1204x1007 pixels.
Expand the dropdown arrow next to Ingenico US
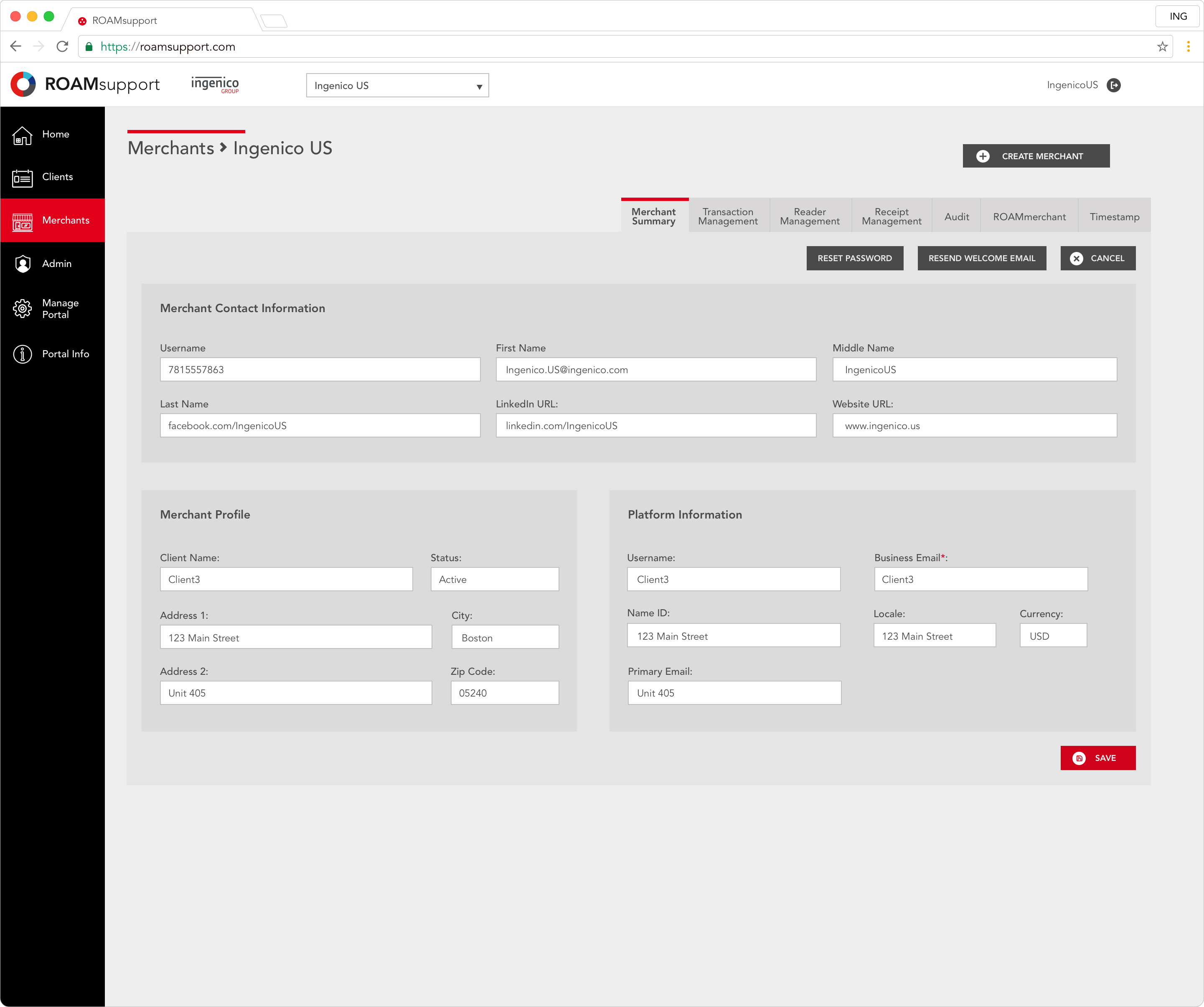coord(479,86)
